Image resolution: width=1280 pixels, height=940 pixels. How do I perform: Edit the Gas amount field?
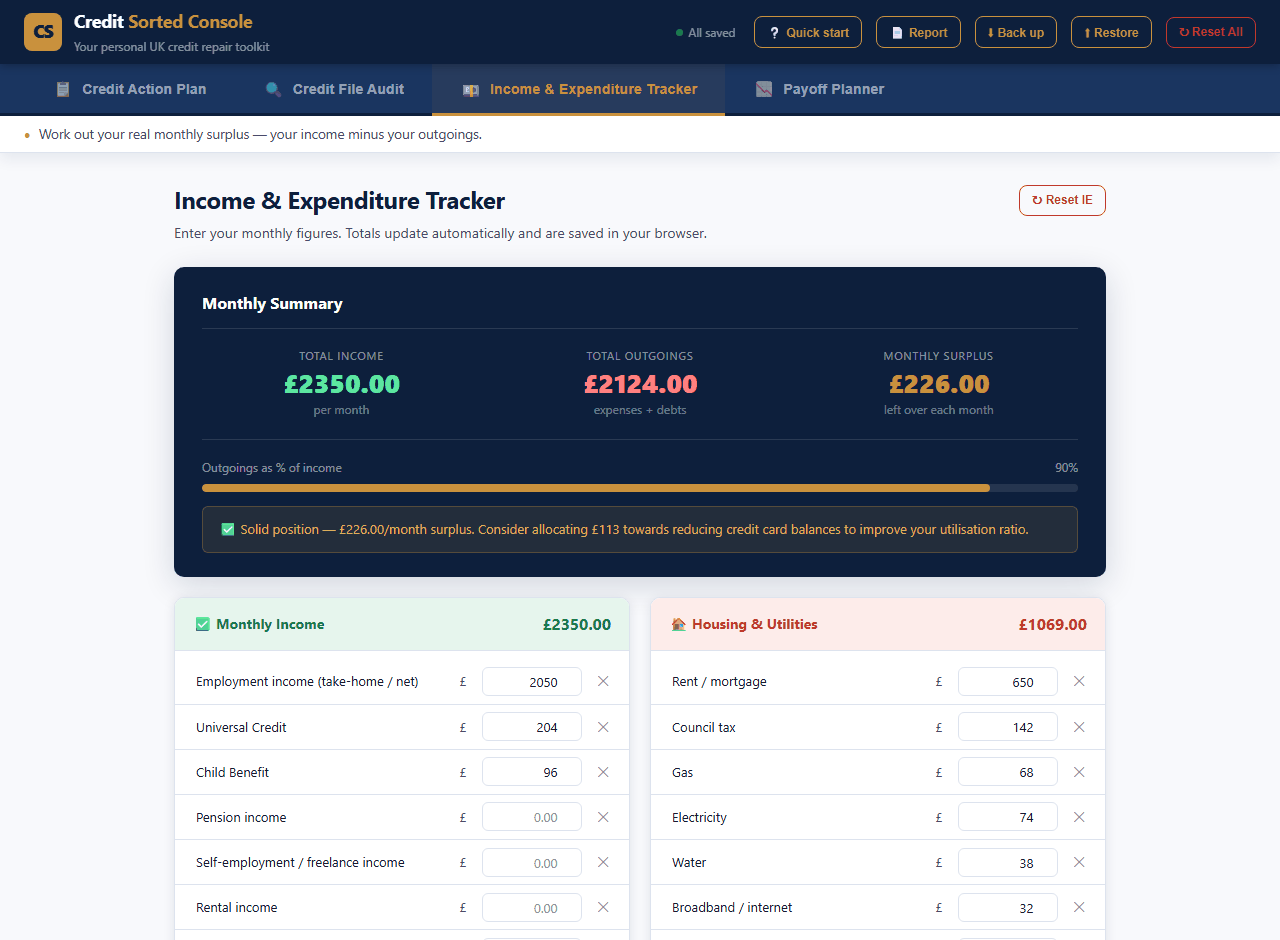[1008, 772]
